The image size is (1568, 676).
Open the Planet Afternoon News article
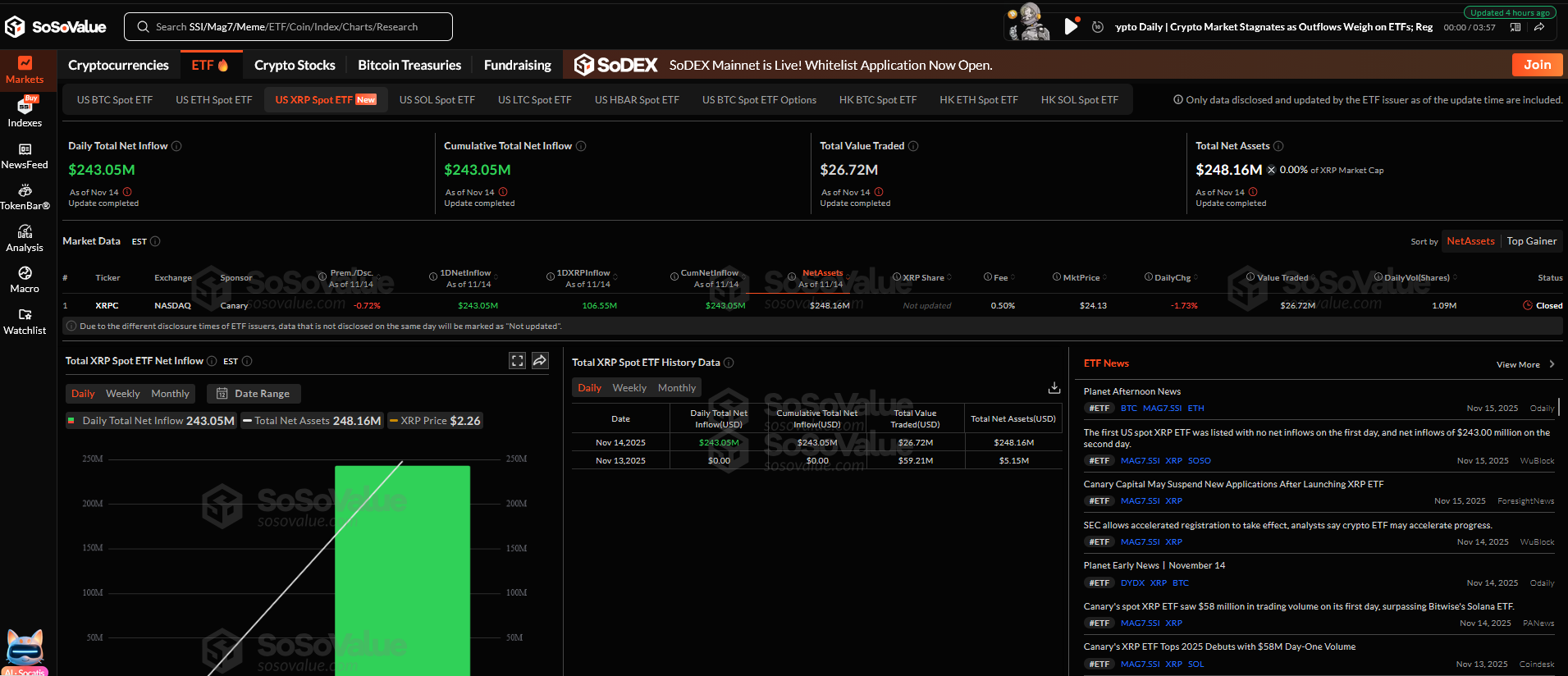[x=1132, y=391]
